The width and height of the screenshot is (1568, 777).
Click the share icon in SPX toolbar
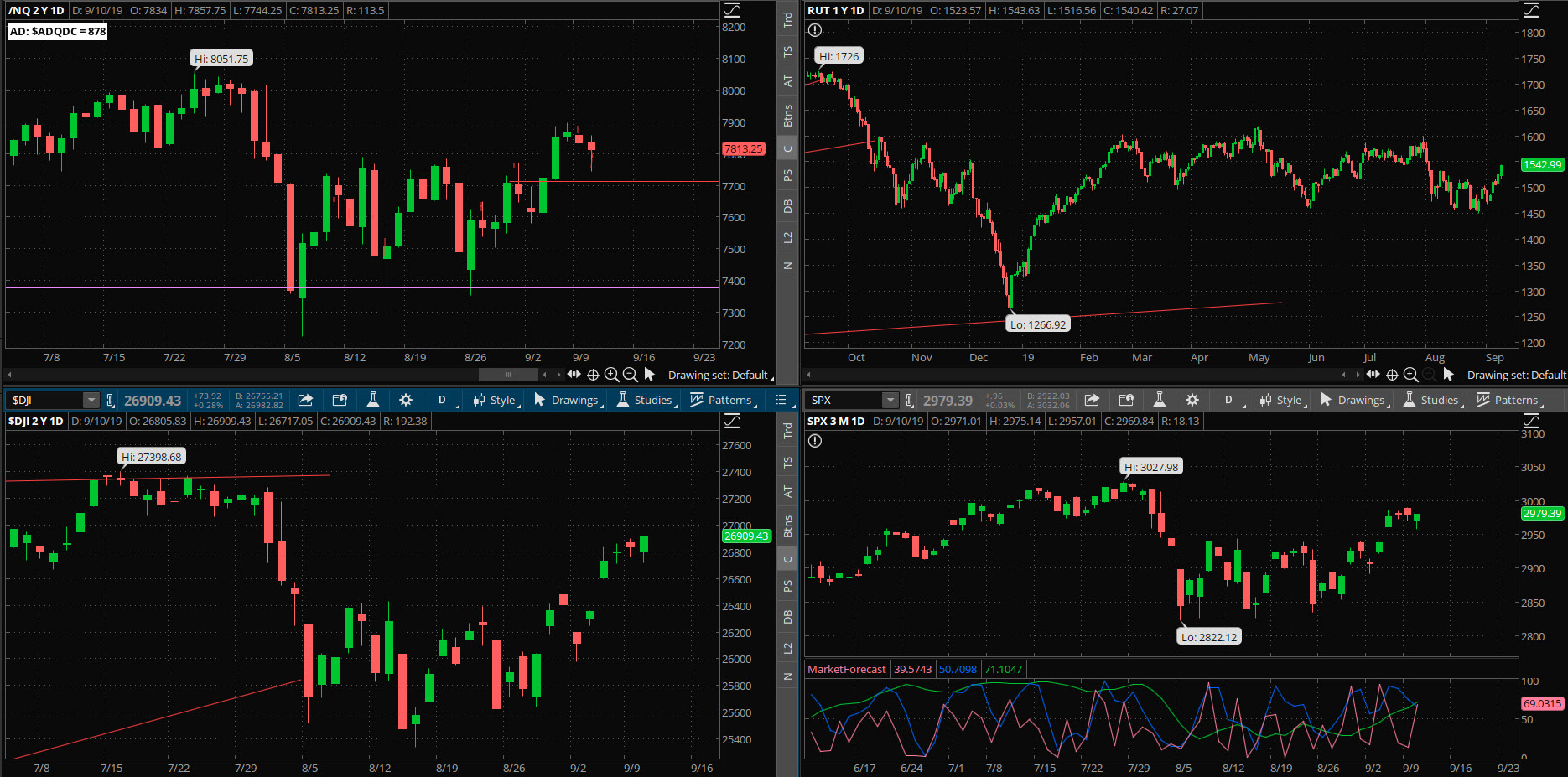click(1092, 400)
